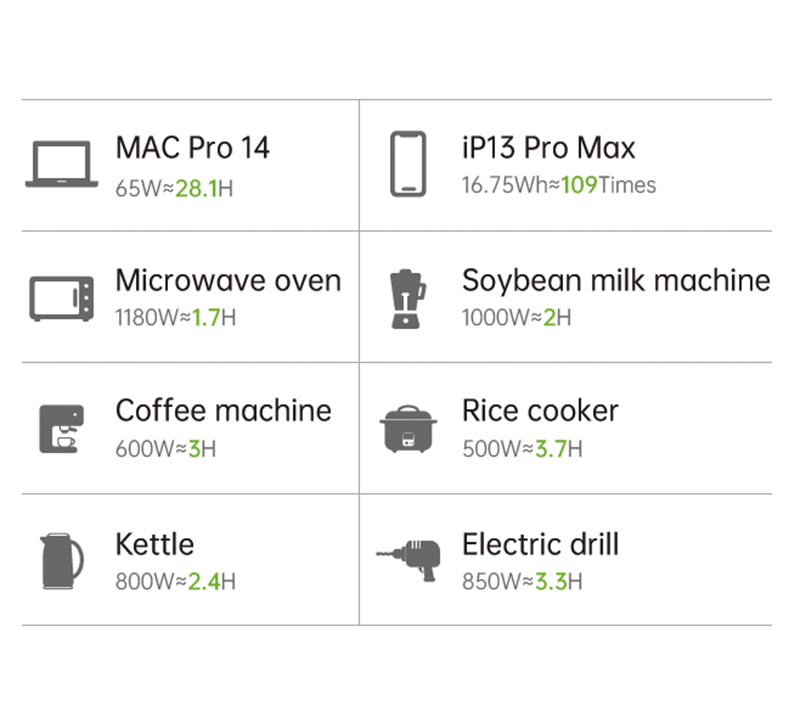The width and height of the screenshot is (800, 720).
Task: Click the MAC Pro 14 laptop icon
Action: tap(62, 165)
